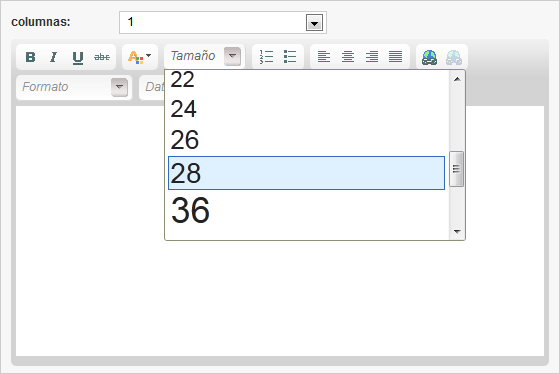Align text to the left
Screen dimensions: 560x374
[x=324, y=56]
